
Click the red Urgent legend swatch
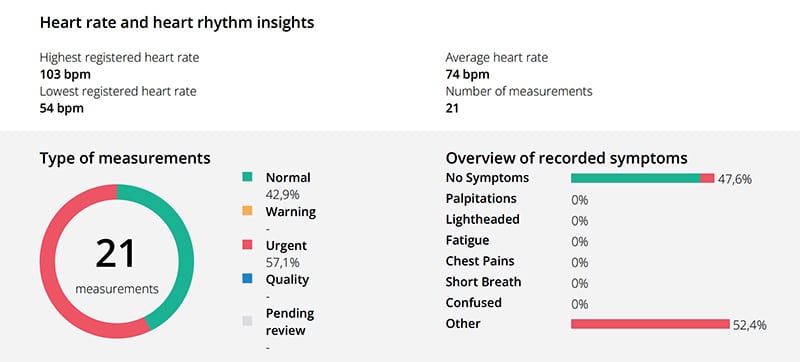247,245
